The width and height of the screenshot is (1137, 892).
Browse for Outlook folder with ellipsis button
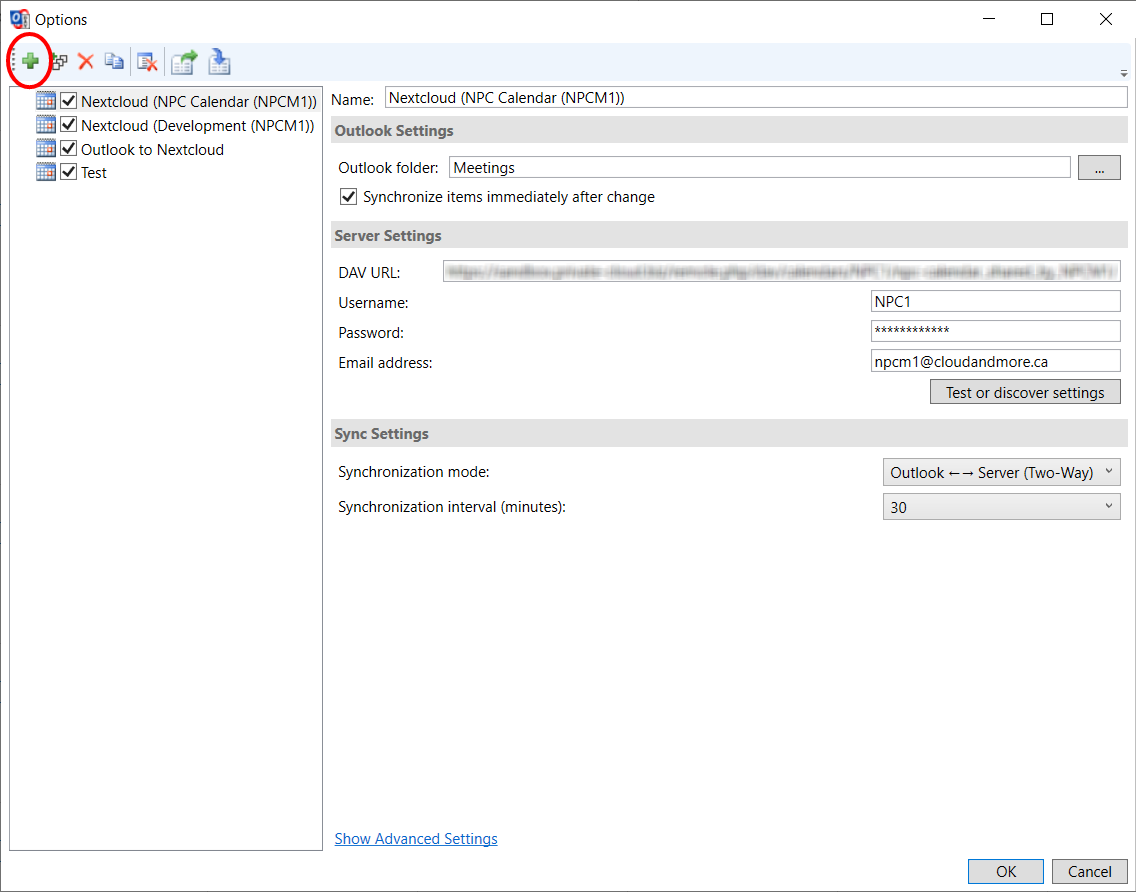coord(1099,168)
